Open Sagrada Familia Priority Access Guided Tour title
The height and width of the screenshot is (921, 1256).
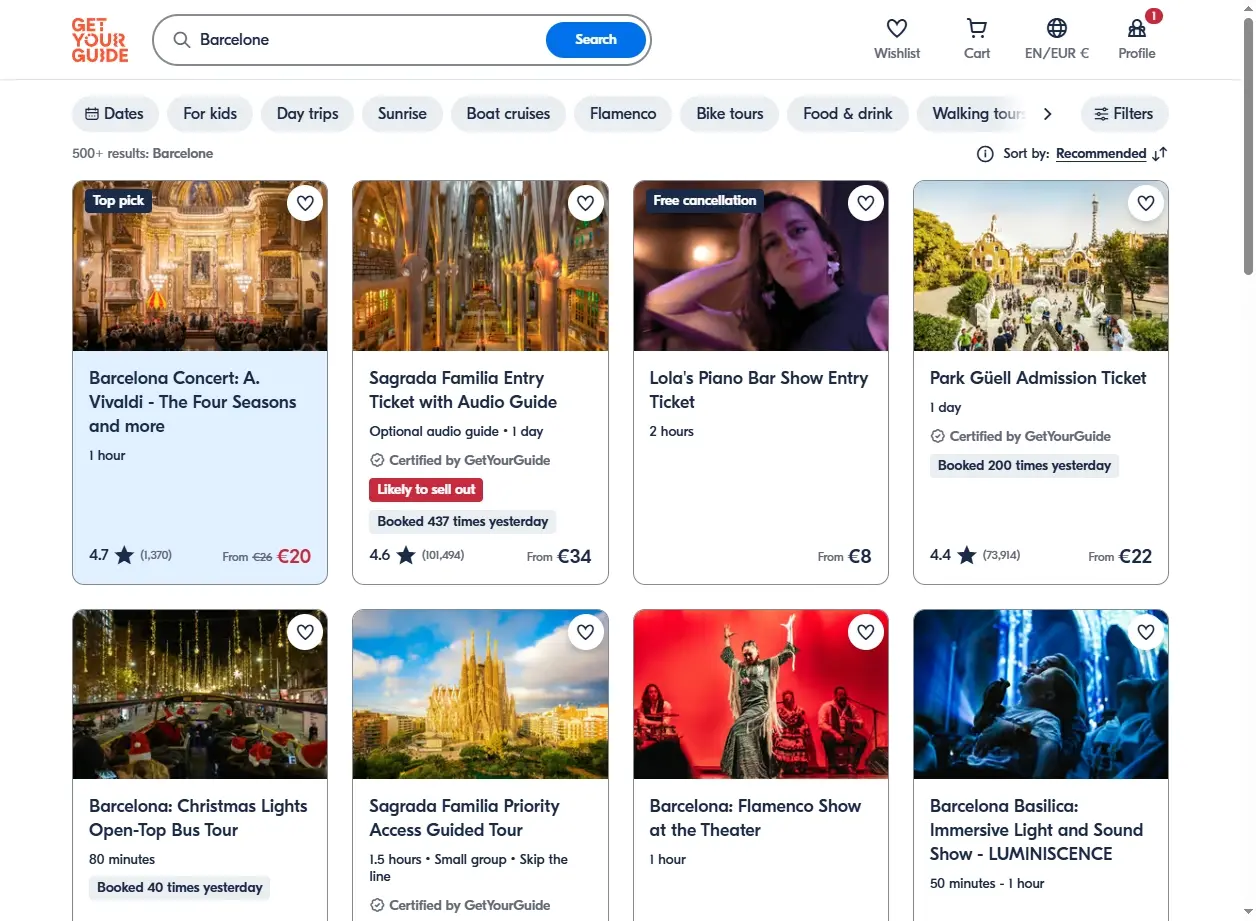point(464,818)
